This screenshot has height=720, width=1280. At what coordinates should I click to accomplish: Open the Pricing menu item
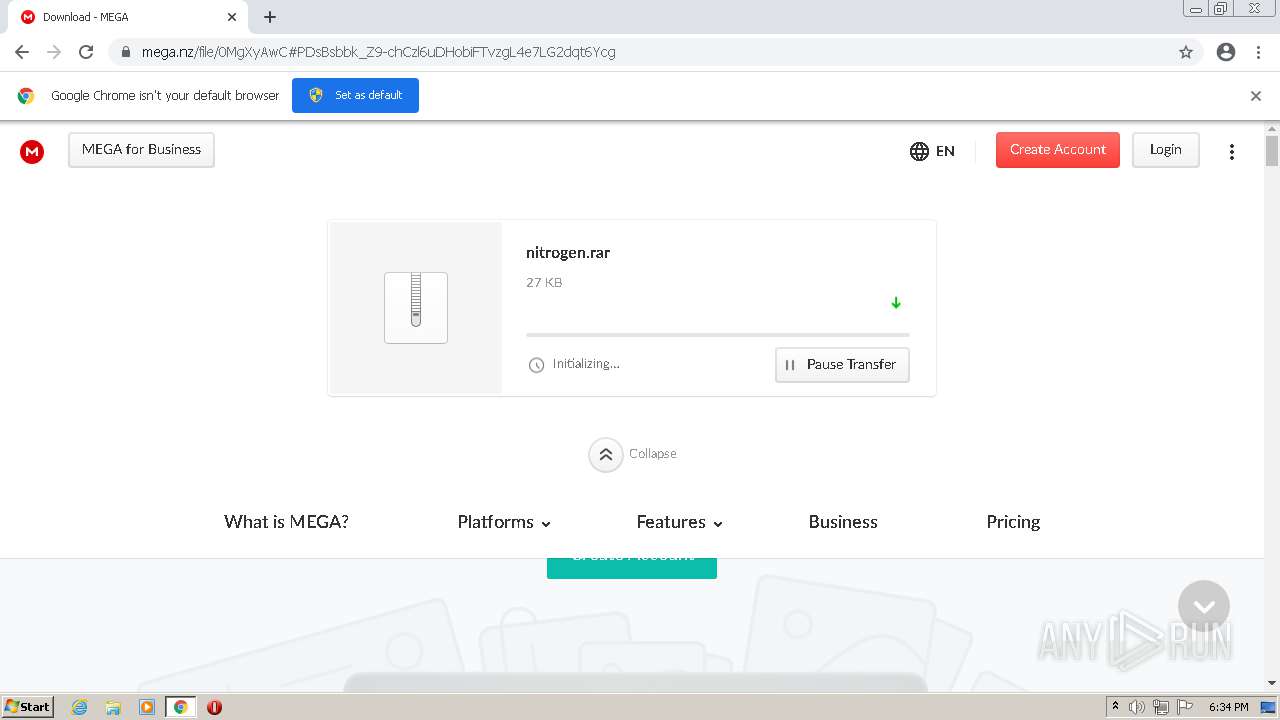tap(1013, 522)
